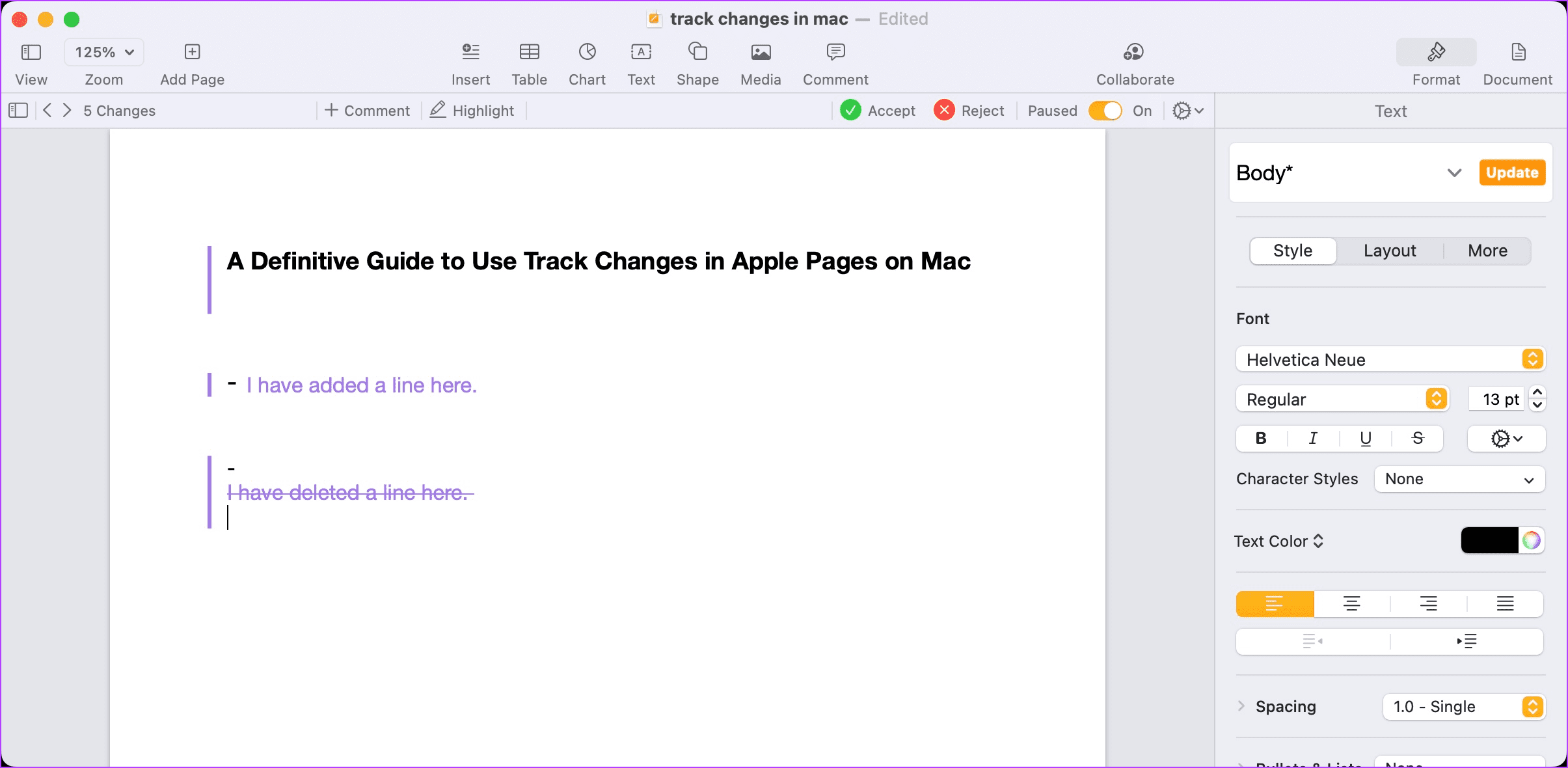This screenshot has width=1568, height=768.
Task: Center align text
Action: pos(1351,604)
